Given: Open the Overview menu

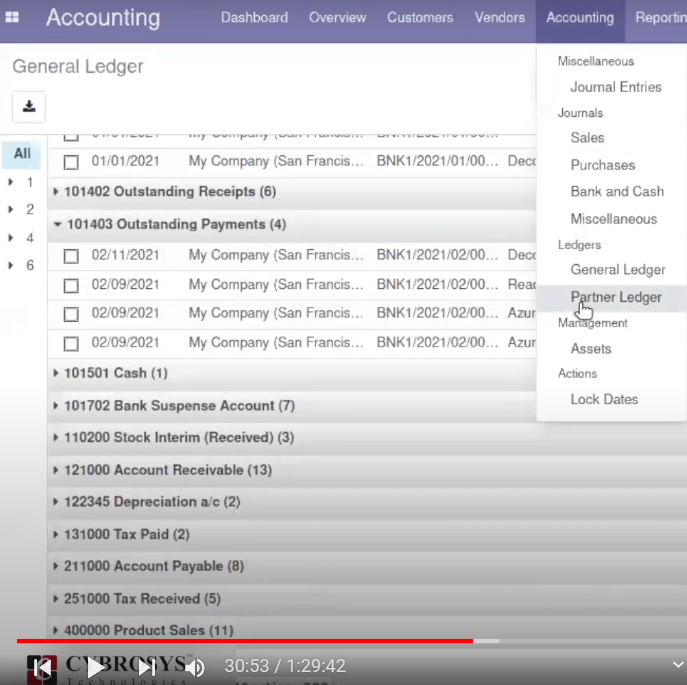Looking at the screenshot, I should pos(337,18).
